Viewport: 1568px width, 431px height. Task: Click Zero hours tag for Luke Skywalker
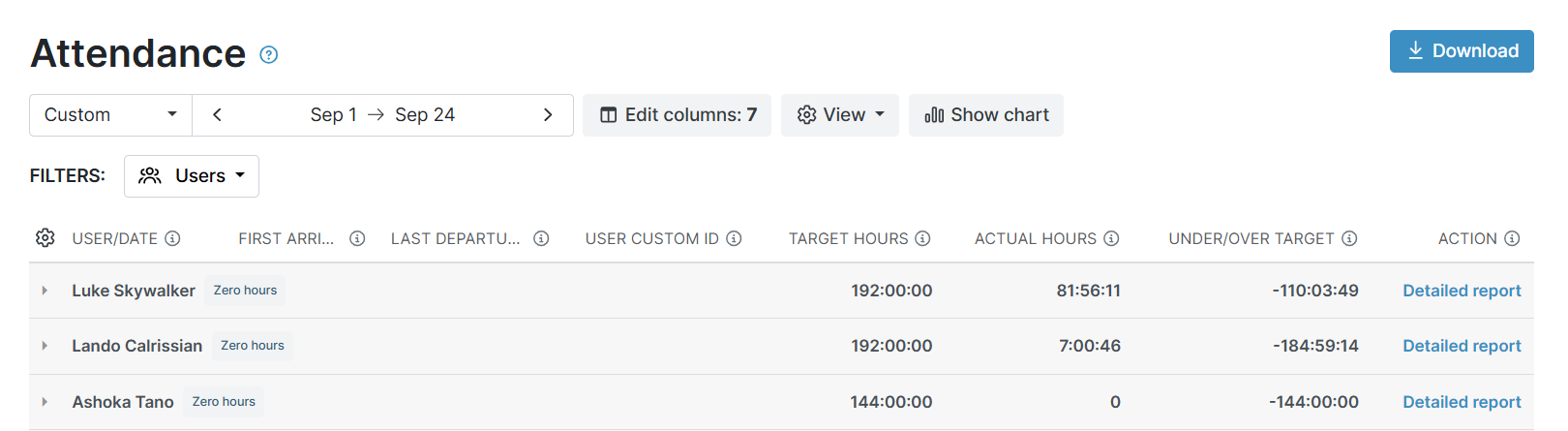245,291
